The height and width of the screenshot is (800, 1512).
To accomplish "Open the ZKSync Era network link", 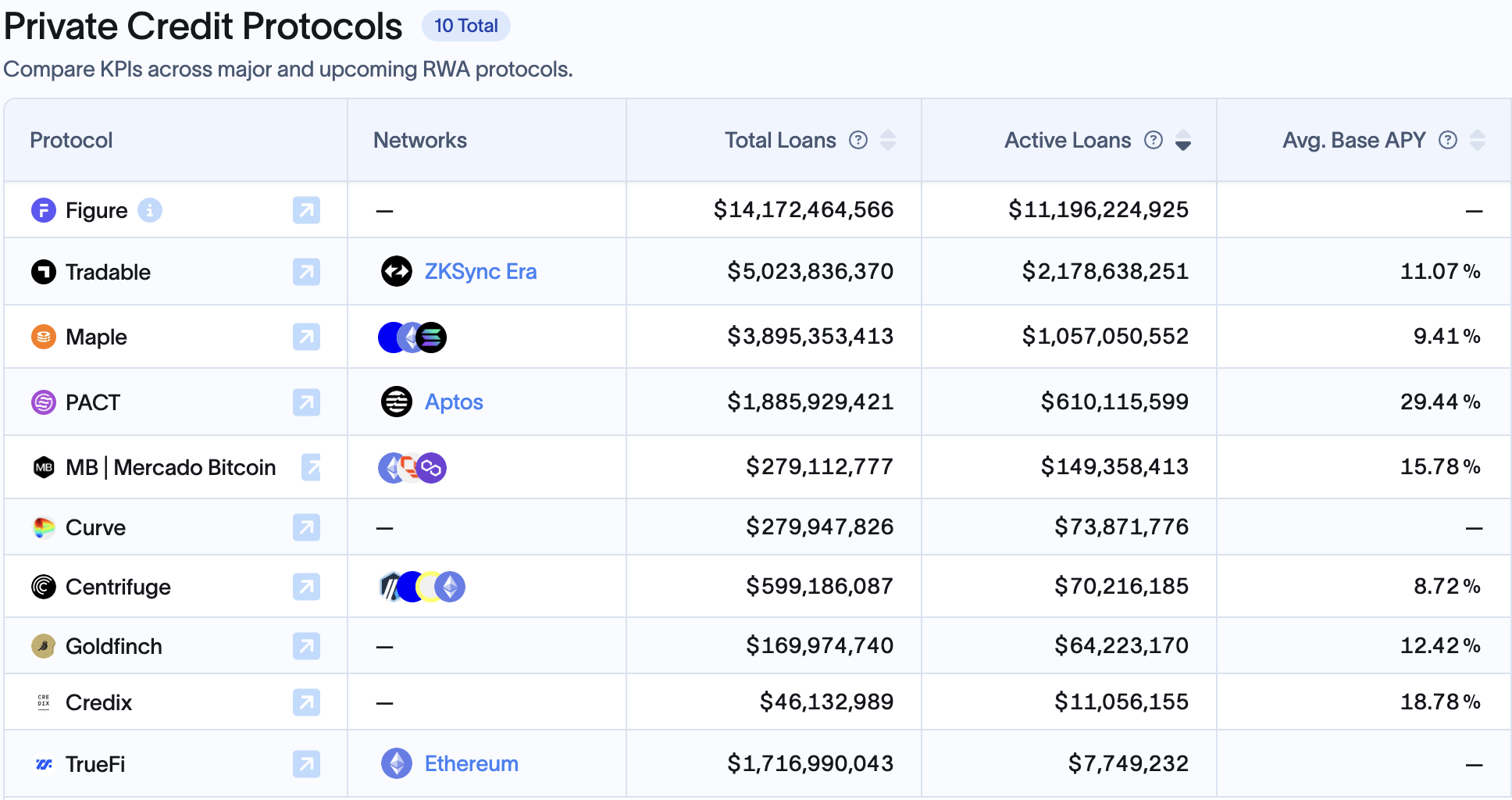I will pyautogui.click(x=480, y=271).
